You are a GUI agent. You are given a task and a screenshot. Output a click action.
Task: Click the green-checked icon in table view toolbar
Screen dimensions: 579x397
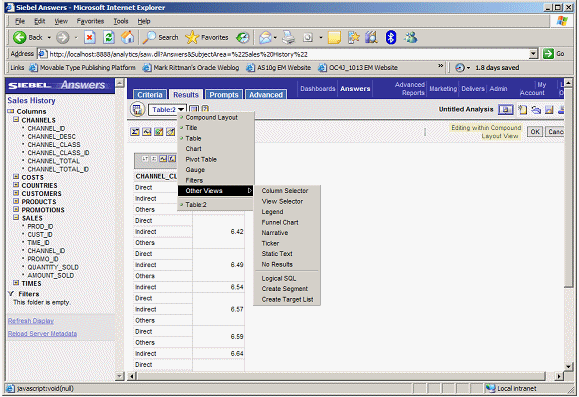159,132
